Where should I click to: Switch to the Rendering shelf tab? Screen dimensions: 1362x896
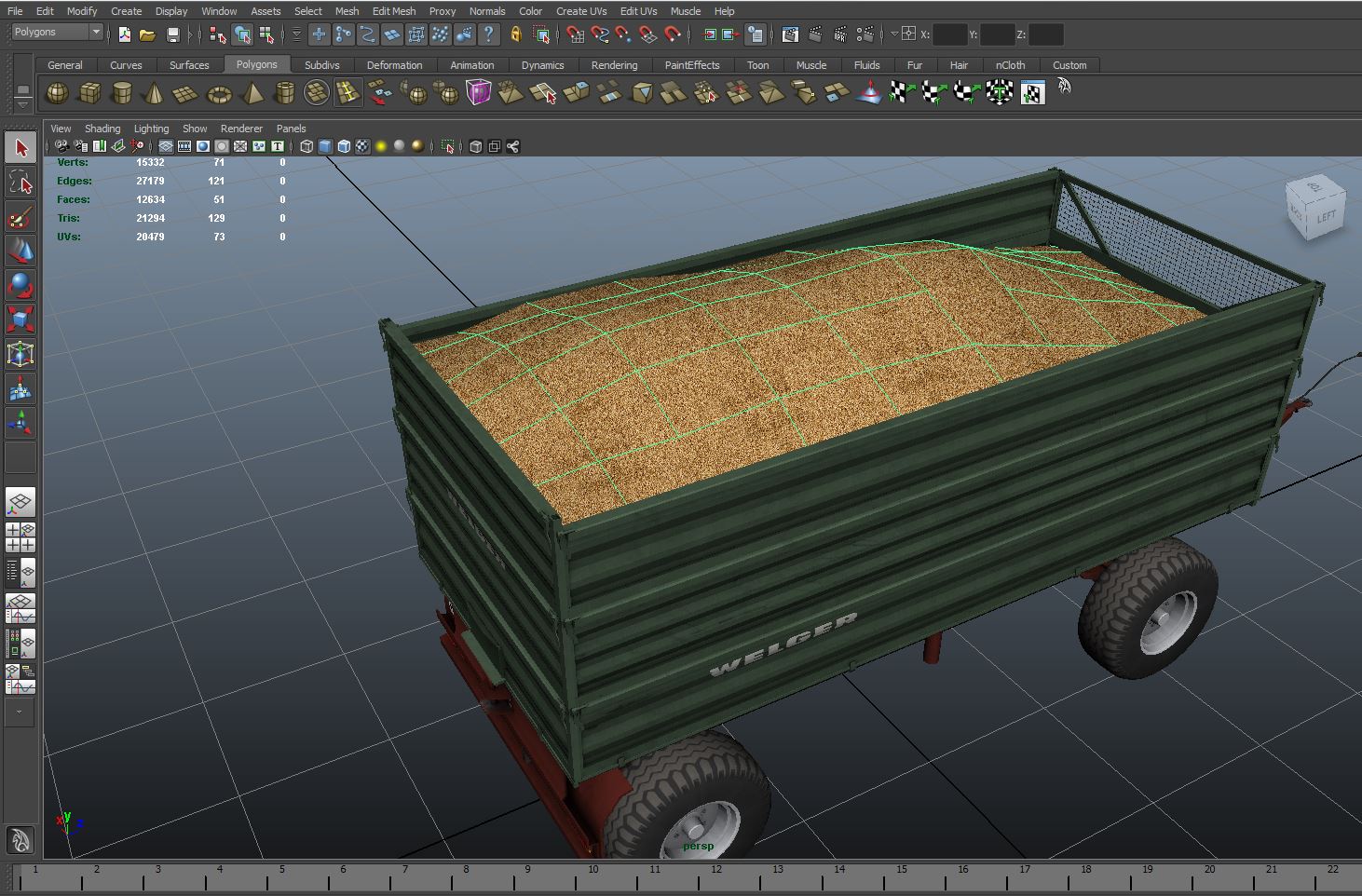click(x=614, y=65)
